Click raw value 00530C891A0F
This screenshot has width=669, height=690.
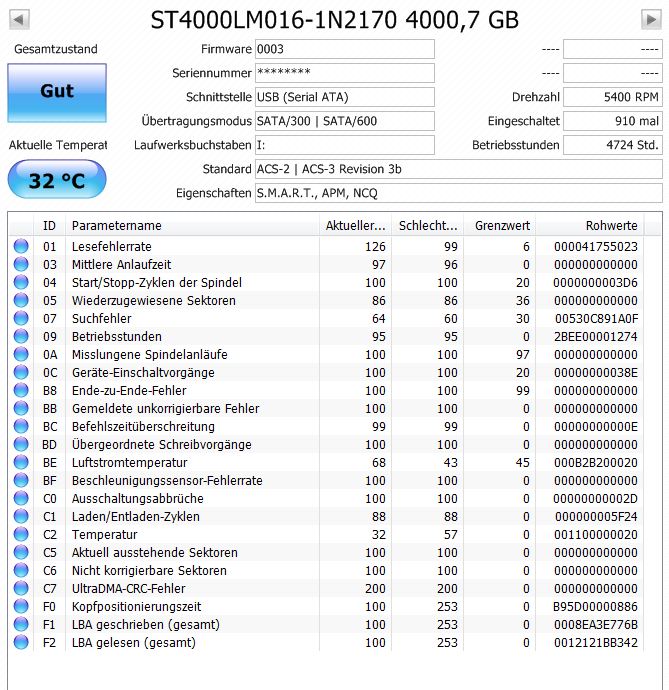(x=596, y=319)
